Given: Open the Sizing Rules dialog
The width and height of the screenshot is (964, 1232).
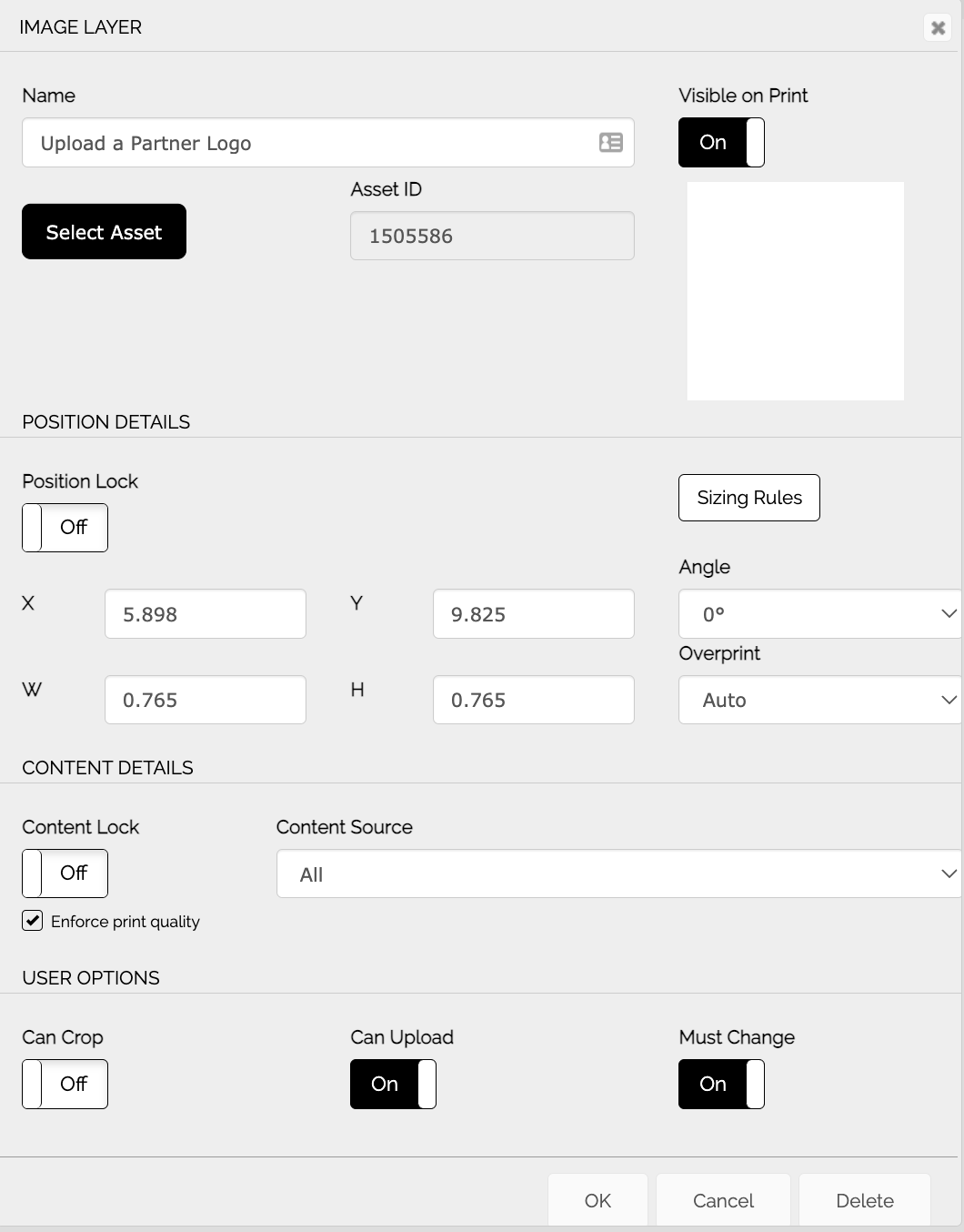Looking at the screenshot, I should [748, 498].
